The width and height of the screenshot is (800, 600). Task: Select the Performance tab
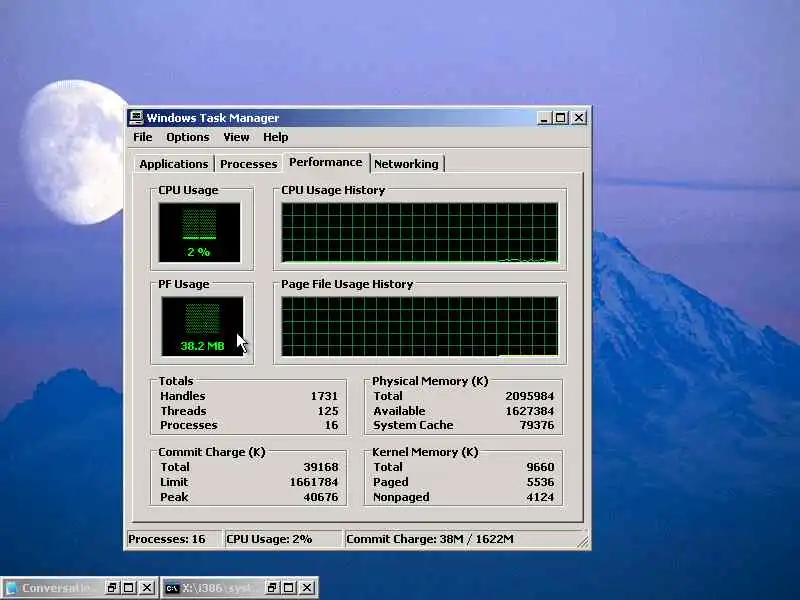326,162
